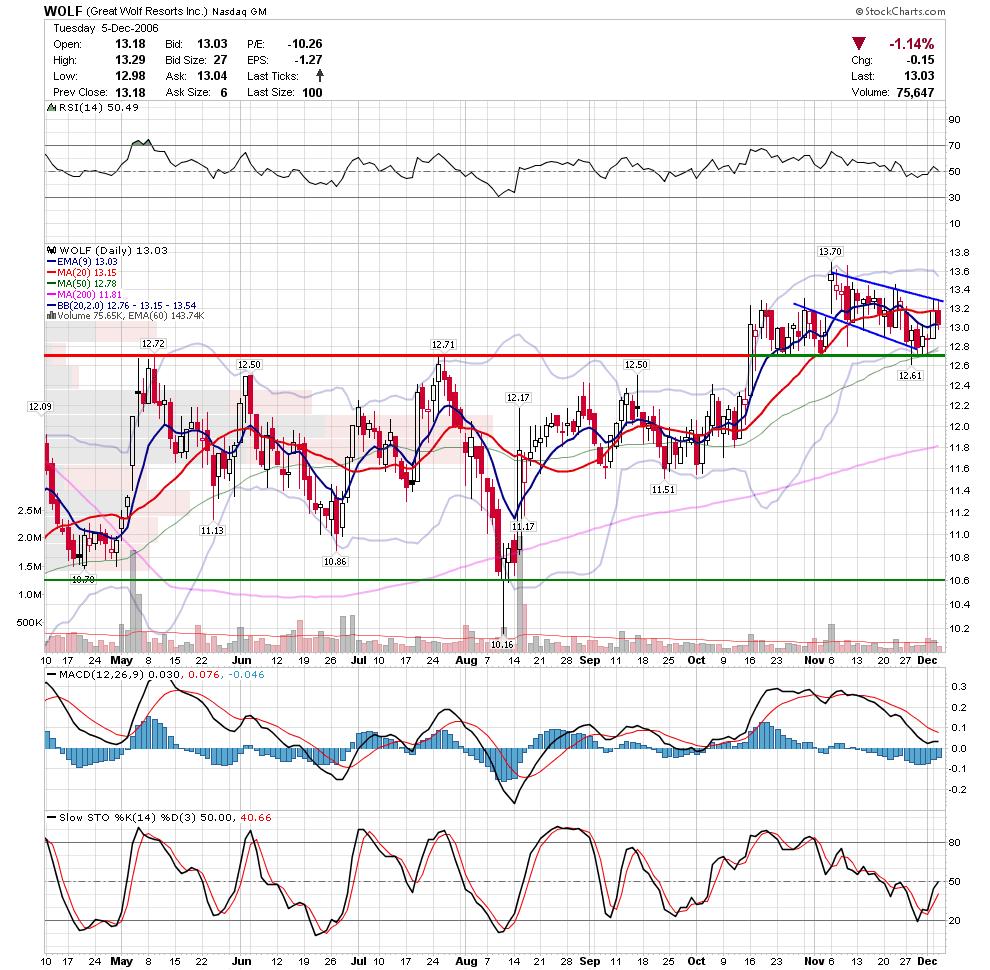Click the 12.50 annotation in June

tap(249, 364)
